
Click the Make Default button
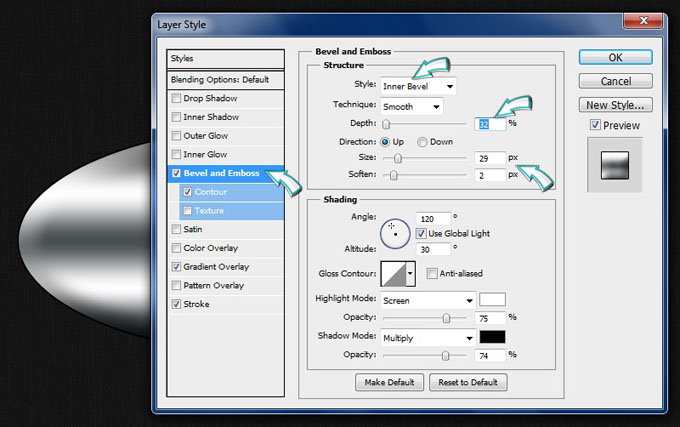tap(389, 382)
